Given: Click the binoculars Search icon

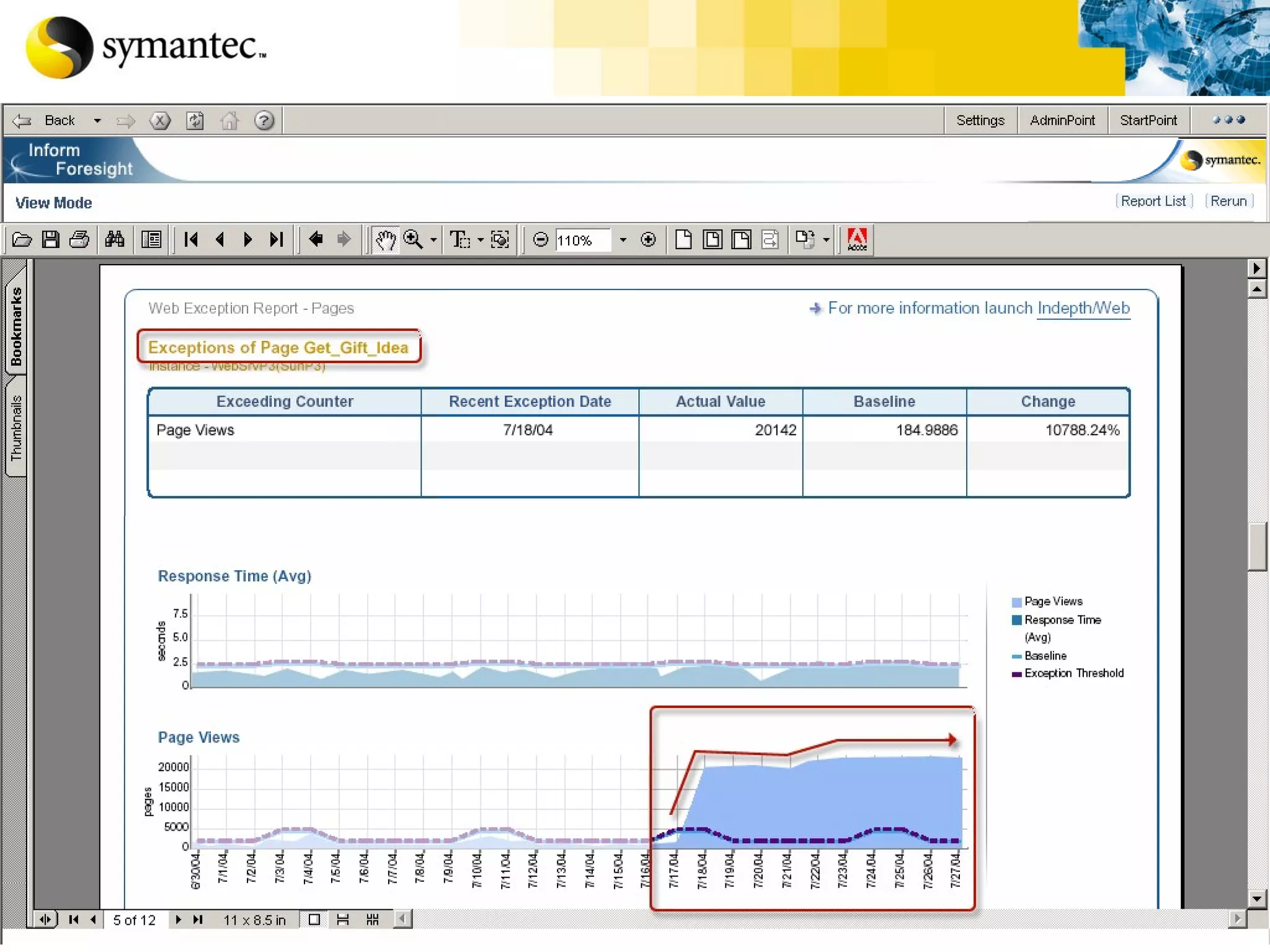Looking at the screenshot, I should coord(115,239).
